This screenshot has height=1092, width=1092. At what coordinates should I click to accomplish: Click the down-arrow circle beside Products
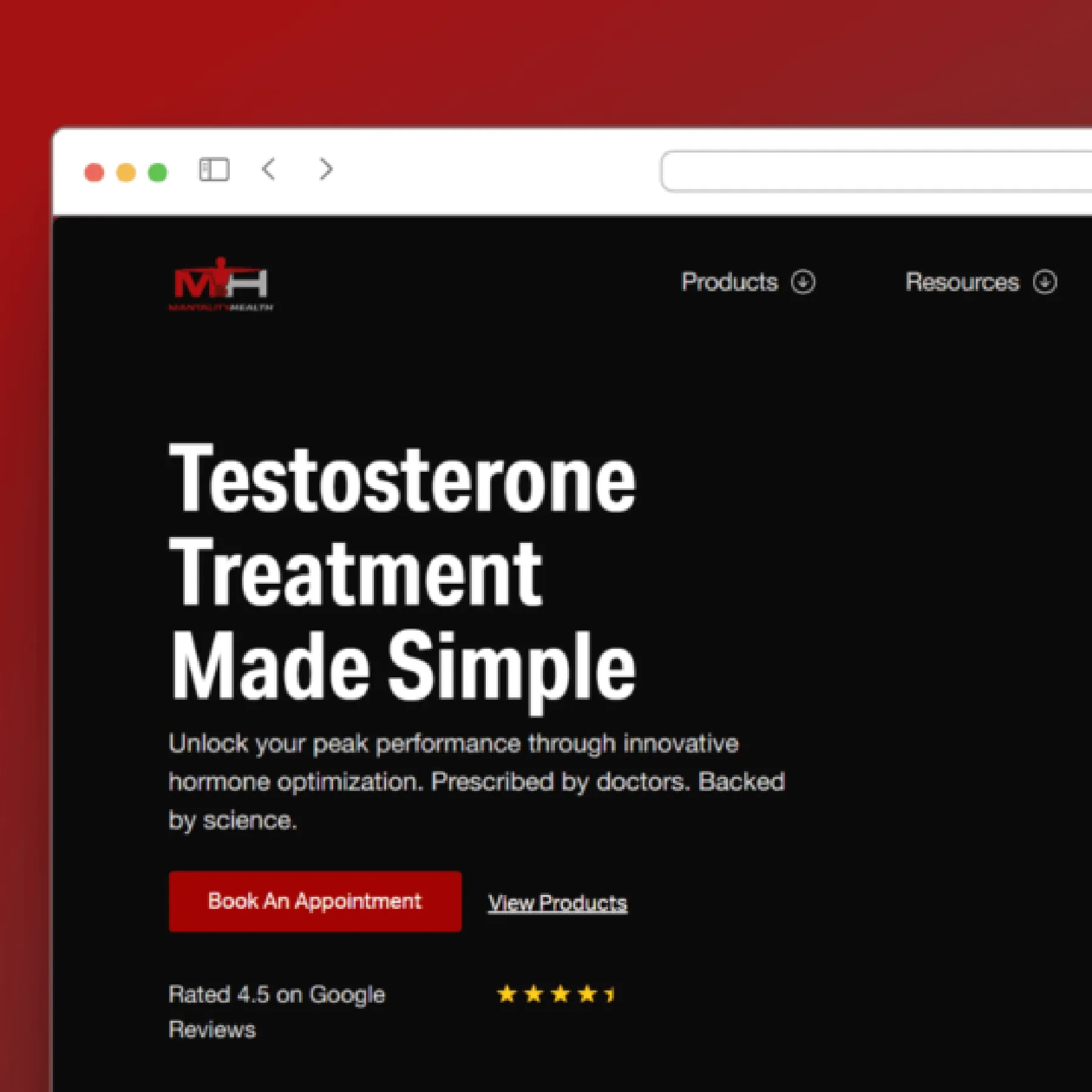[803, 282]
